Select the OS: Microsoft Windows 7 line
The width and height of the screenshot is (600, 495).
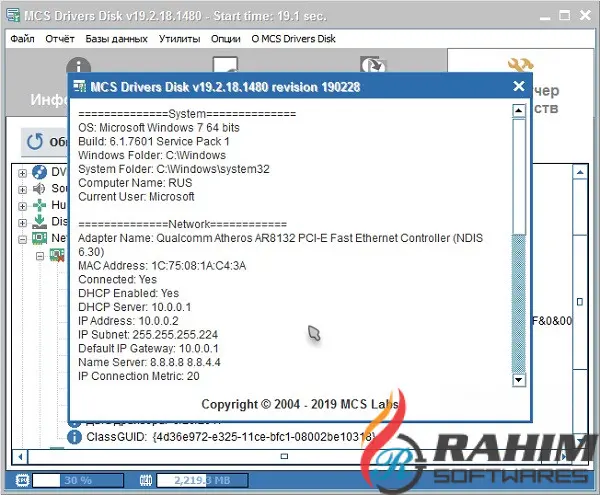tap(159, 127)
